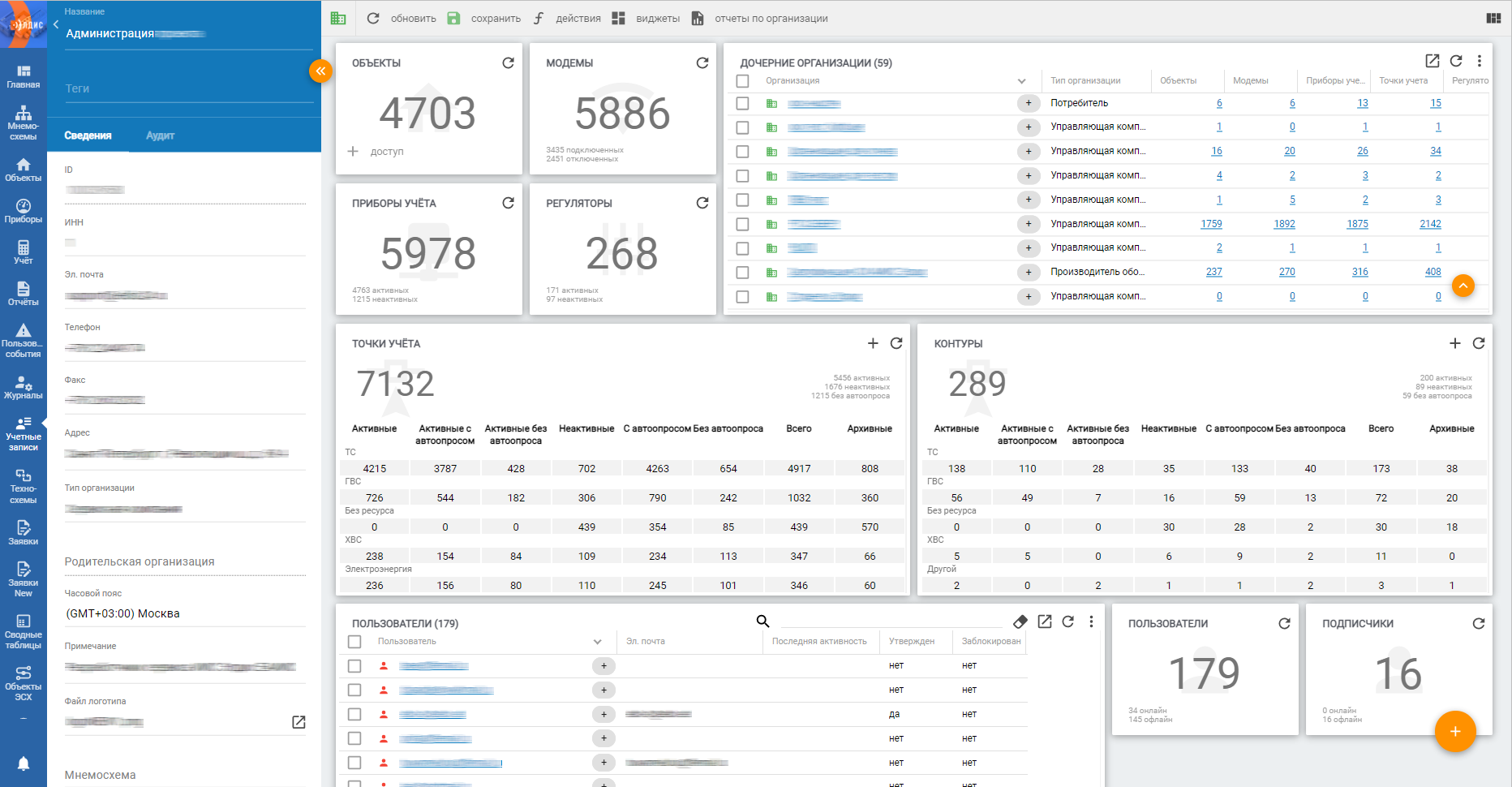
Task: Refresh the Контуры widget
Action: pos(1479,343)
